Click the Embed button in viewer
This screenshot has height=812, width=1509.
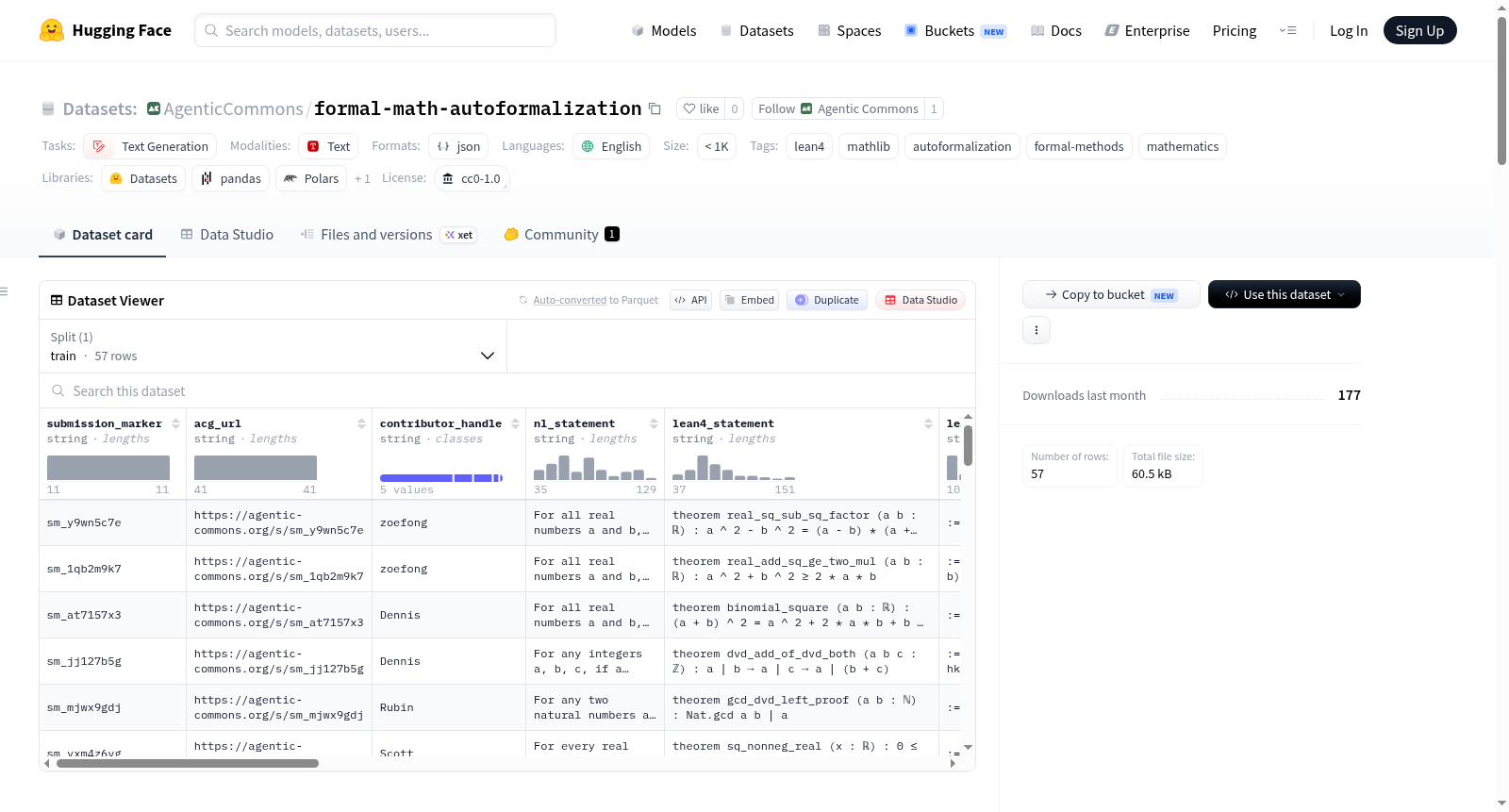[749, 300]
